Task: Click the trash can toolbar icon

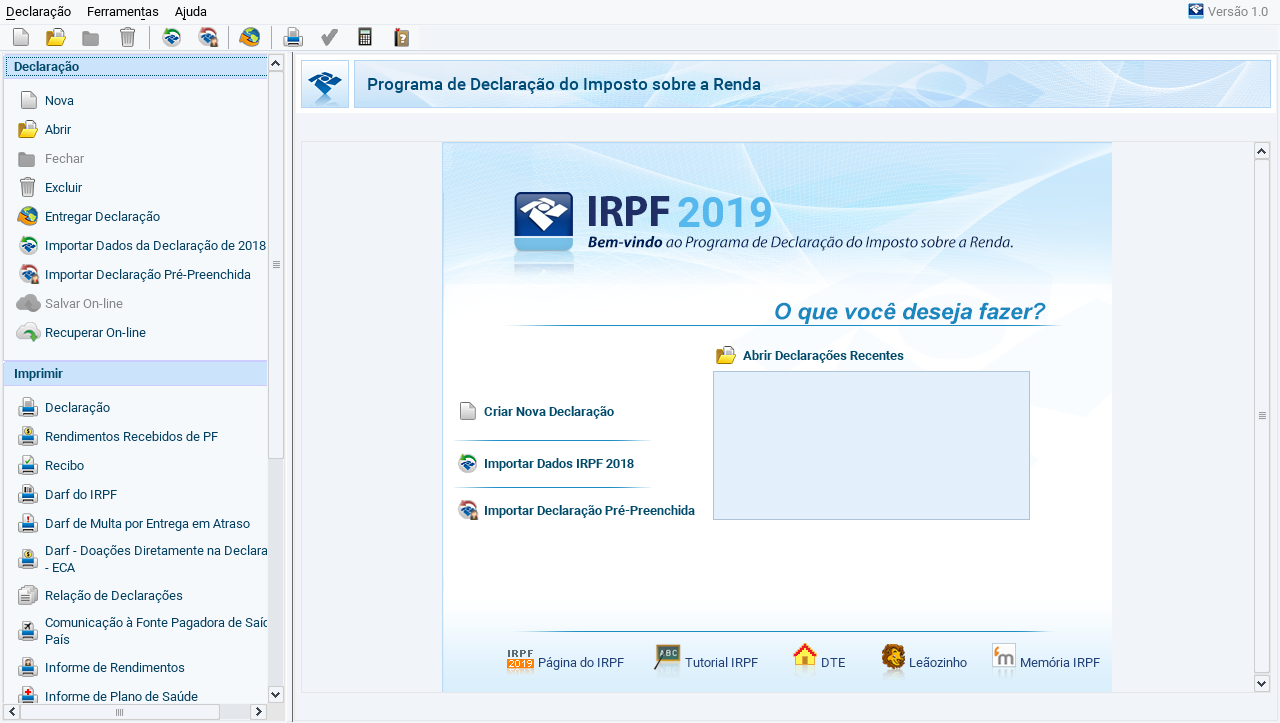Action: click(x=127, y=38)
